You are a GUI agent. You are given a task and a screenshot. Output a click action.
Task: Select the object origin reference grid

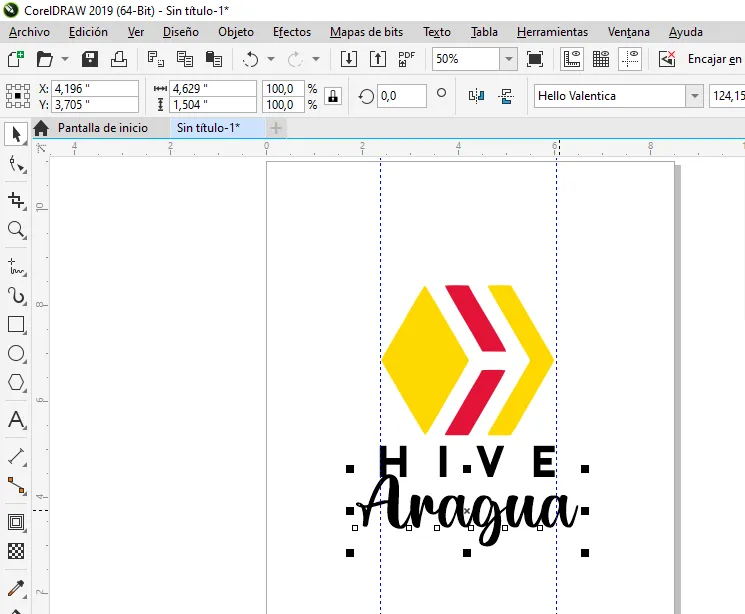pyautogui.click(x=18, y=96)
